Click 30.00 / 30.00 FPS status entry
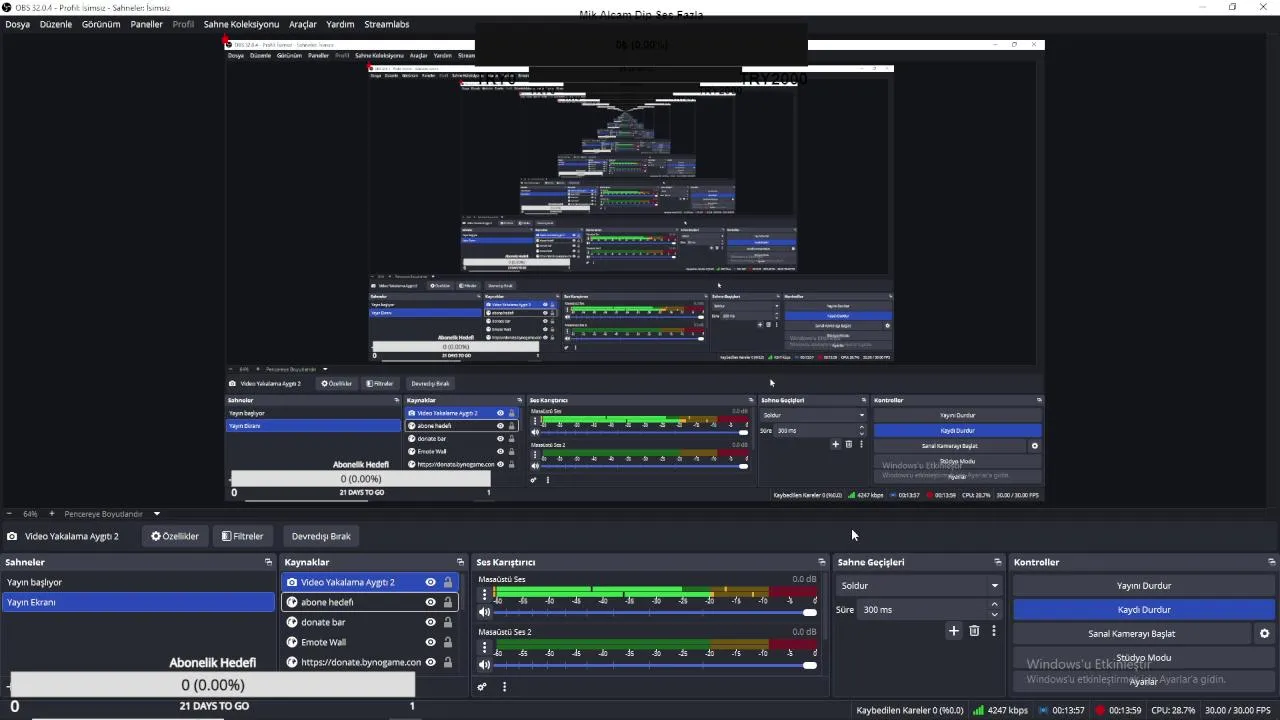1280x720 pixels. [1236, 711]
